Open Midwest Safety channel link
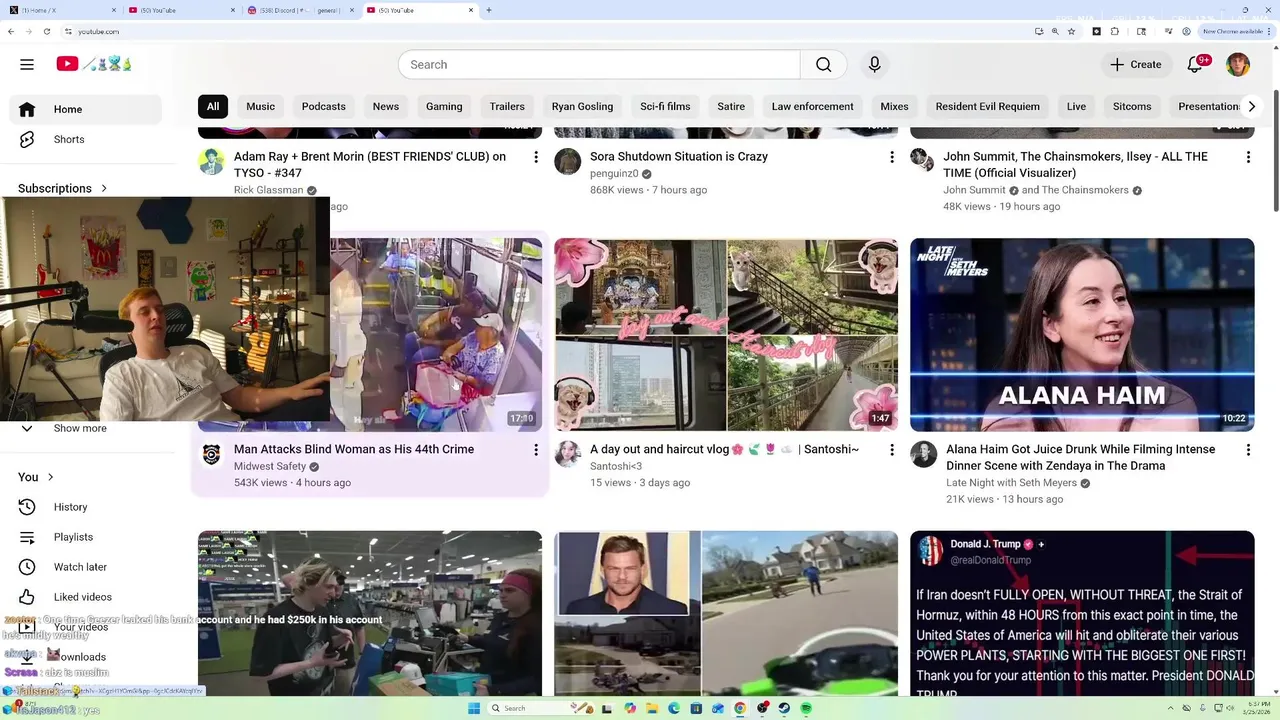The image size is (1280, 720). click(x=270, y=466)
